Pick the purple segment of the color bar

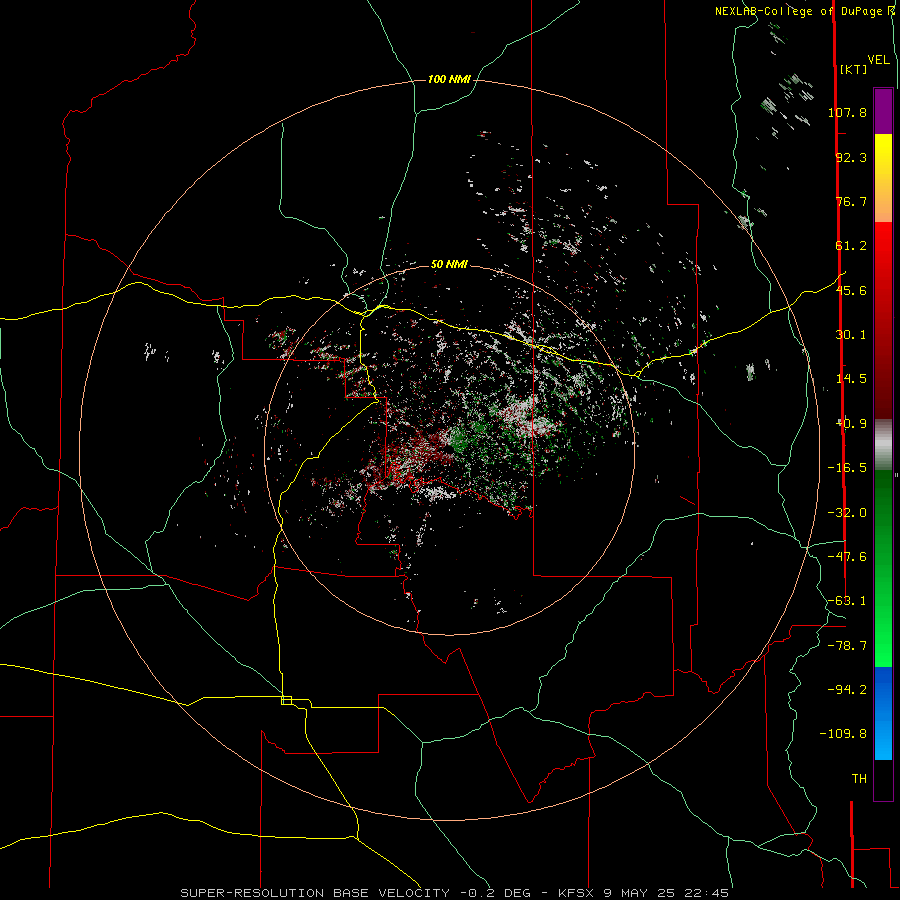click(x=883, y=111)
